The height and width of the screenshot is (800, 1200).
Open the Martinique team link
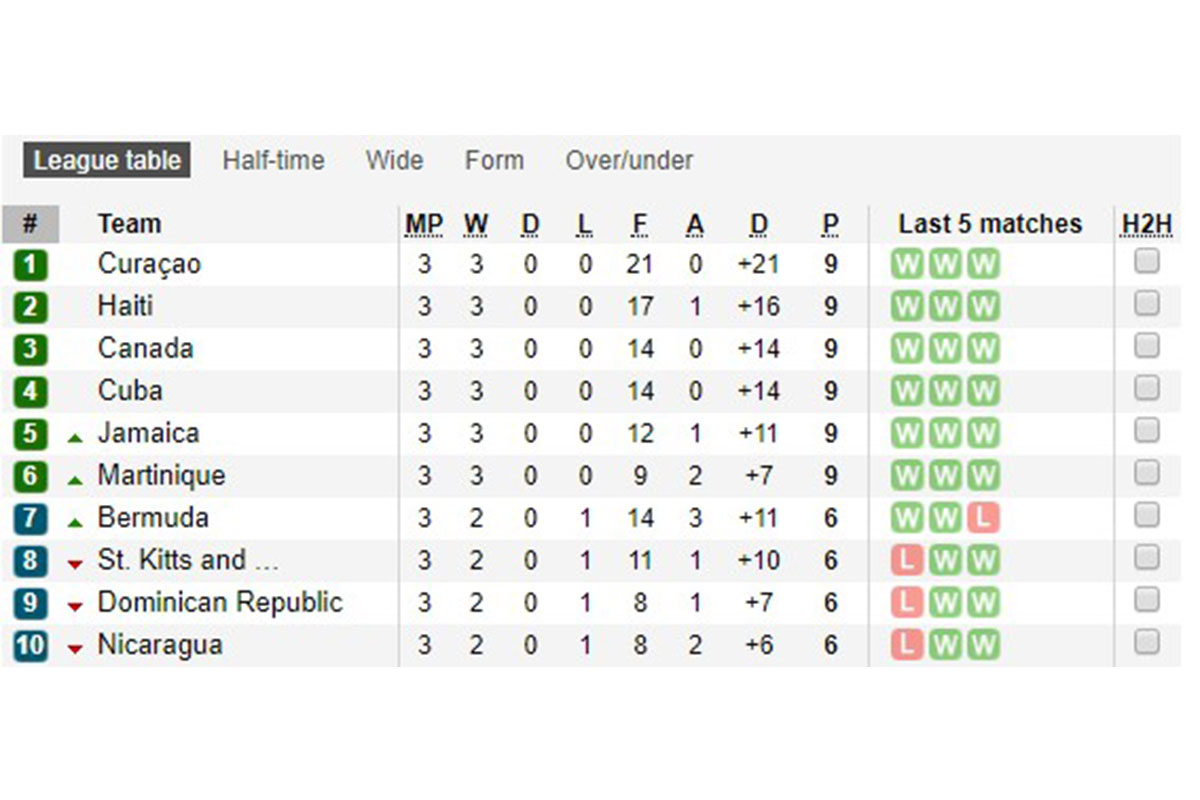point(161,475)
